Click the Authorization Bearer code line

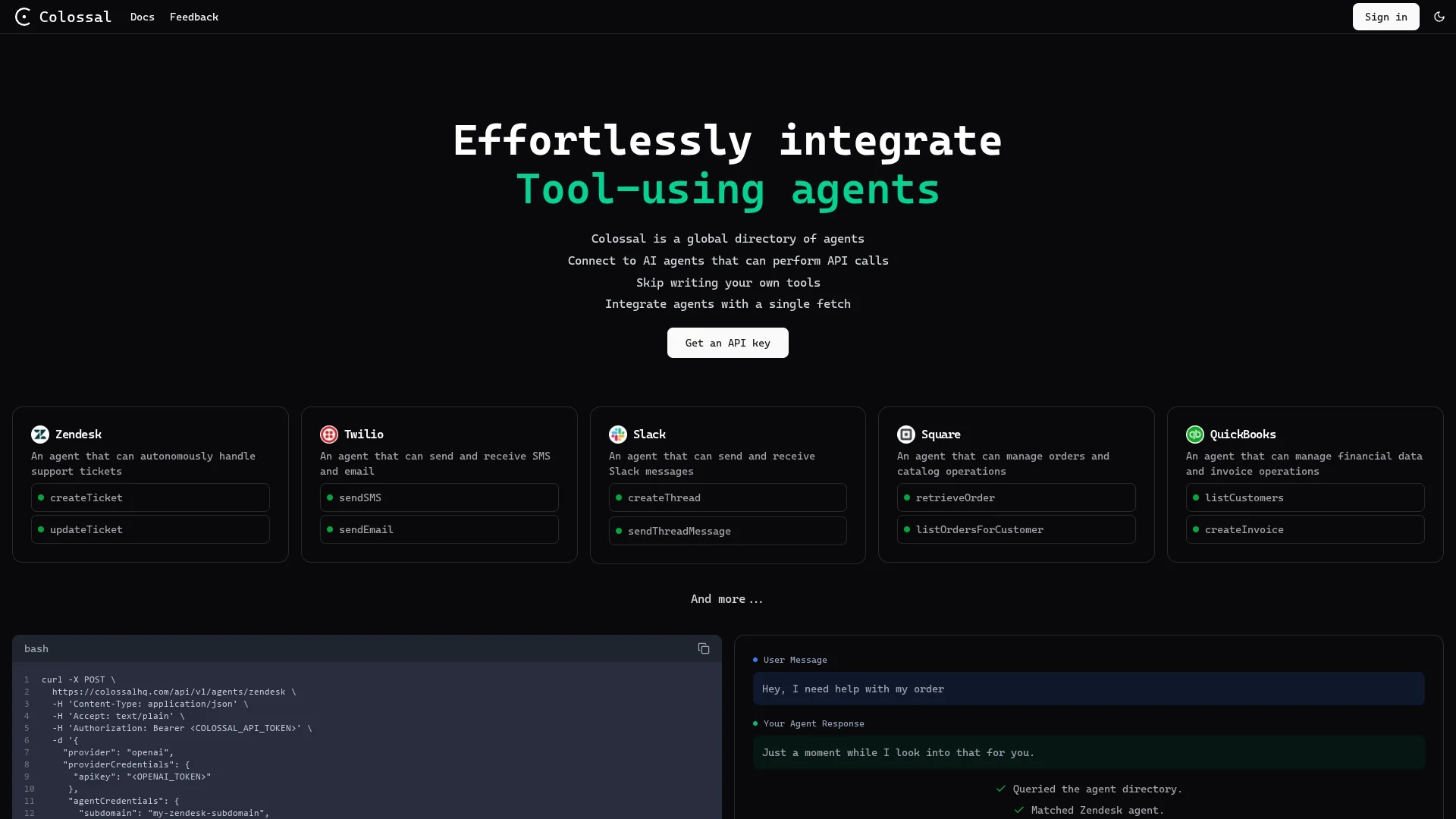tap(182, 728)
